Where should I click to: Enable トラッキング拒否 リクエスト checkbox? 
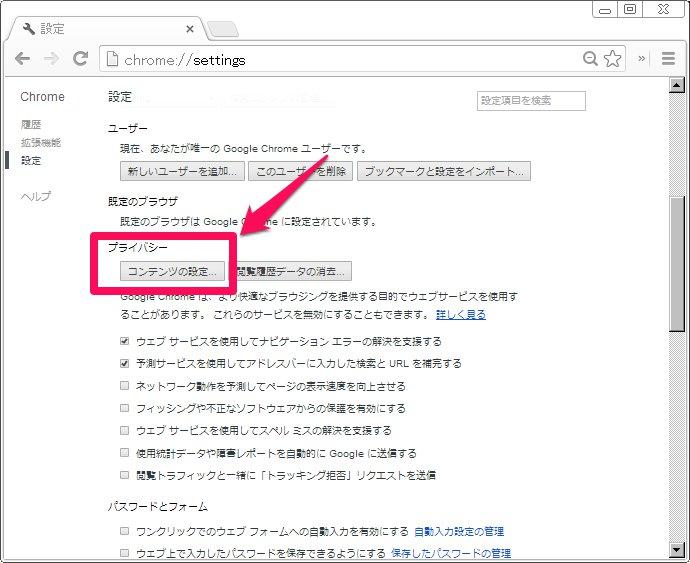(x=125, y=475)
